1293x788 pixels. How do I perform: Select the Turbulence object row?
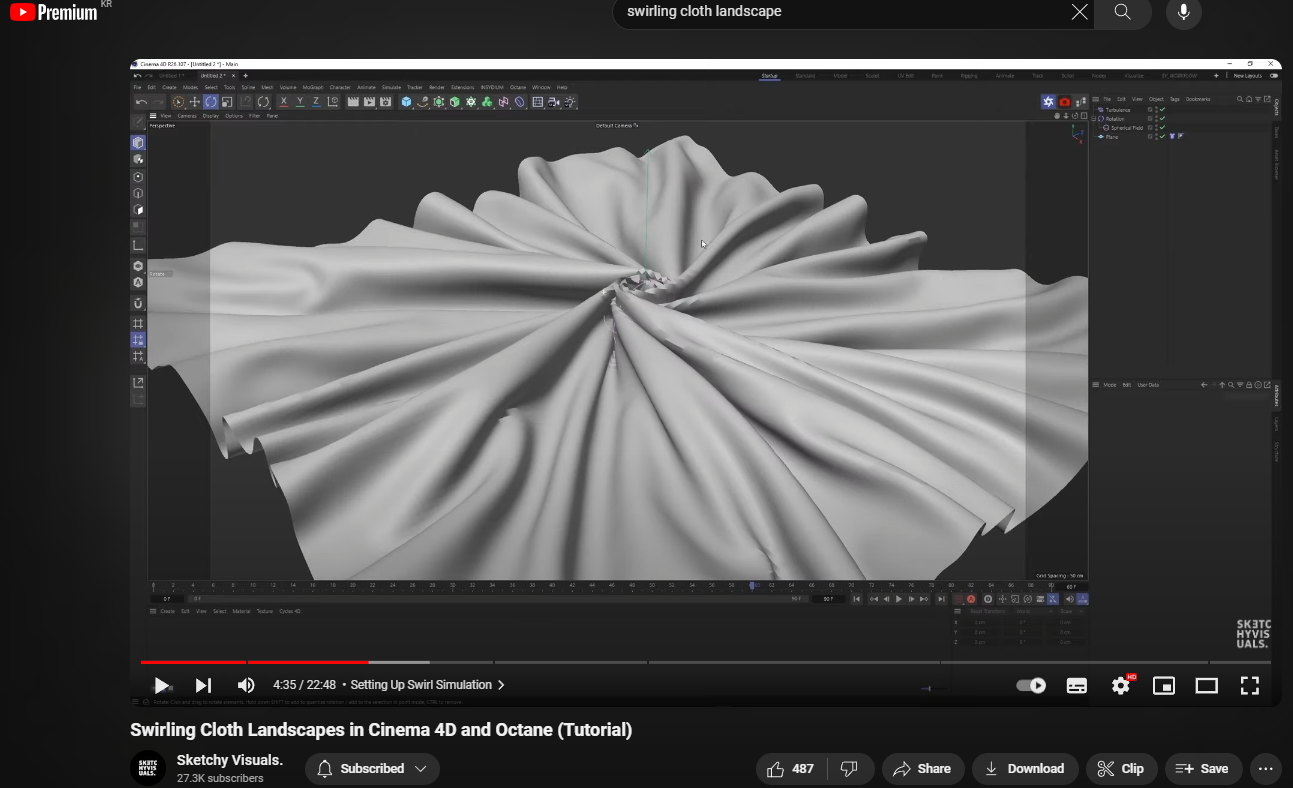coord(1118,110)
